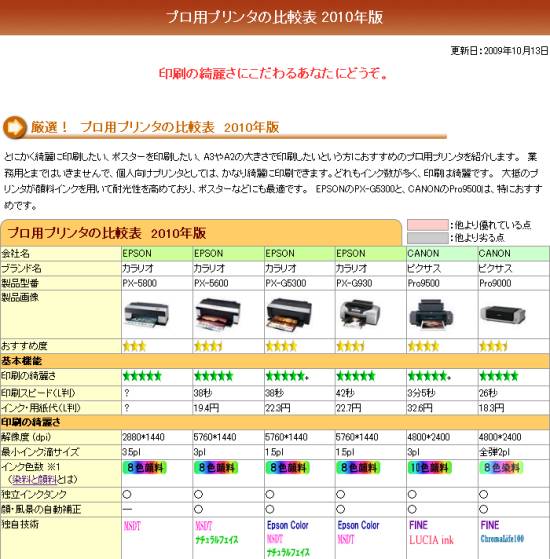Click the 顔・風景の自動補正 circle for PX-5600

(198, 509)
